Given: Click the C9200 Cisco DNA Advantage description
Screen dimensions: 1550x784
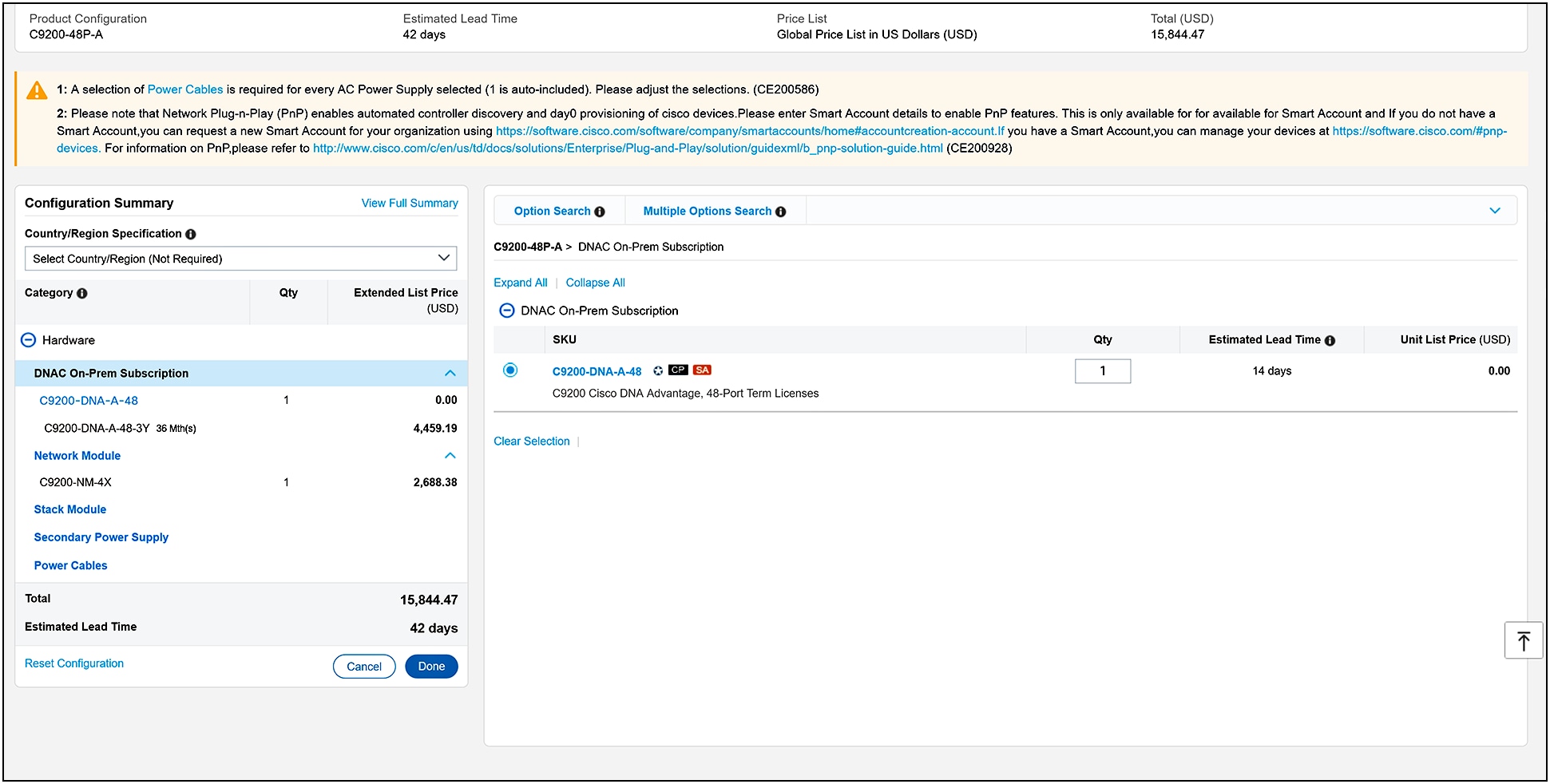Looking at the screenshot, I should (x=685, y=394).
